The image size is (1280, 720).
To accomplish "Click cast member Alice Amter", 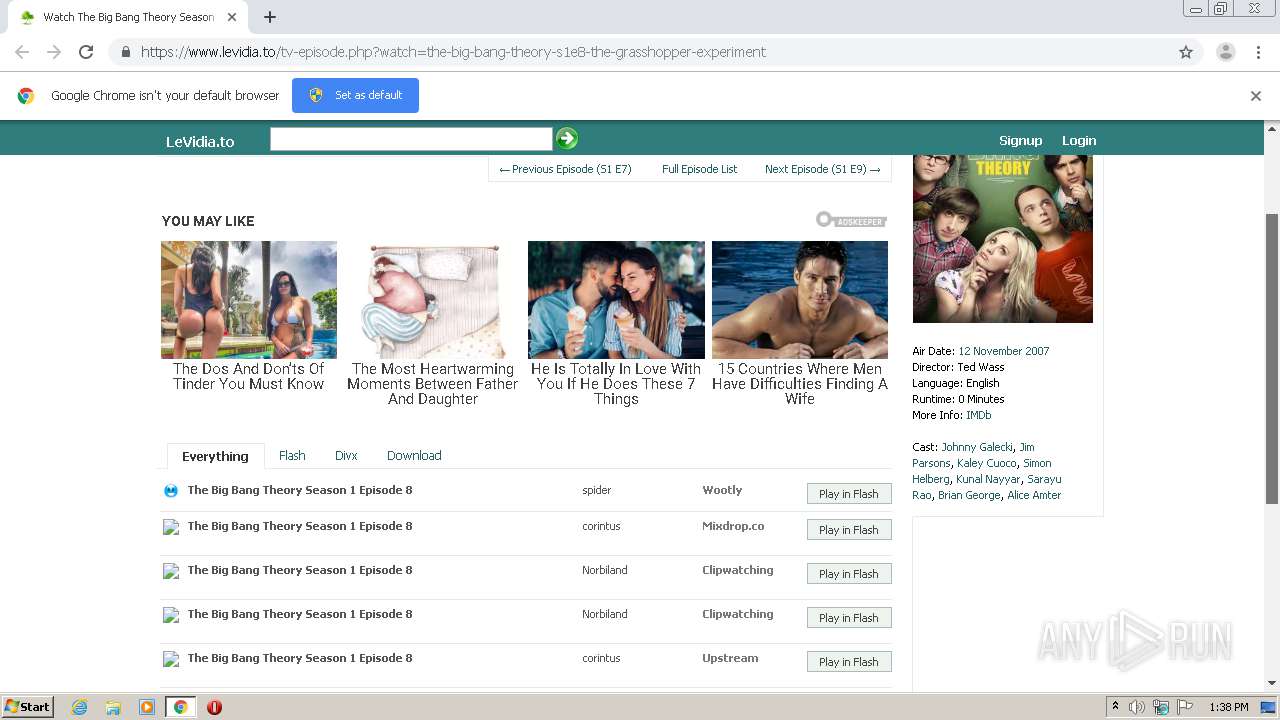I will [x=1034, y=495].
